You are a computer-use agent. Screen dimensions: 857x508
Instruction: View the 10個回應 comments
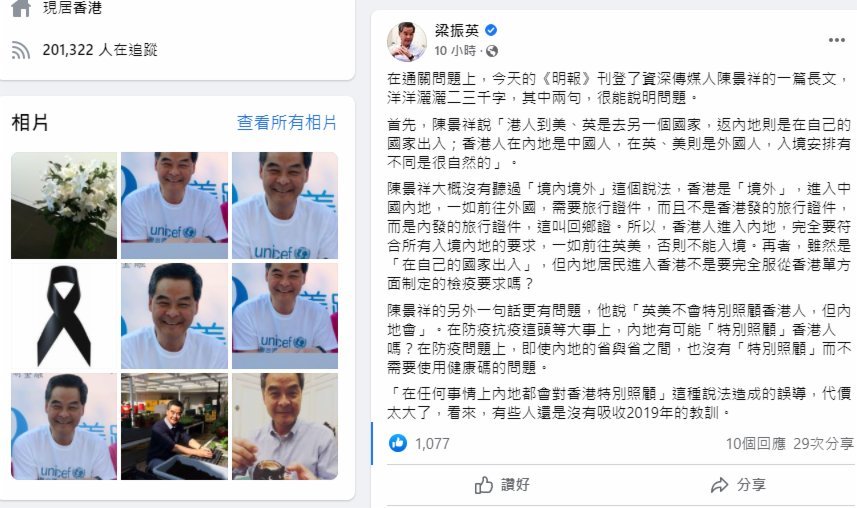[x=755, y=443]
